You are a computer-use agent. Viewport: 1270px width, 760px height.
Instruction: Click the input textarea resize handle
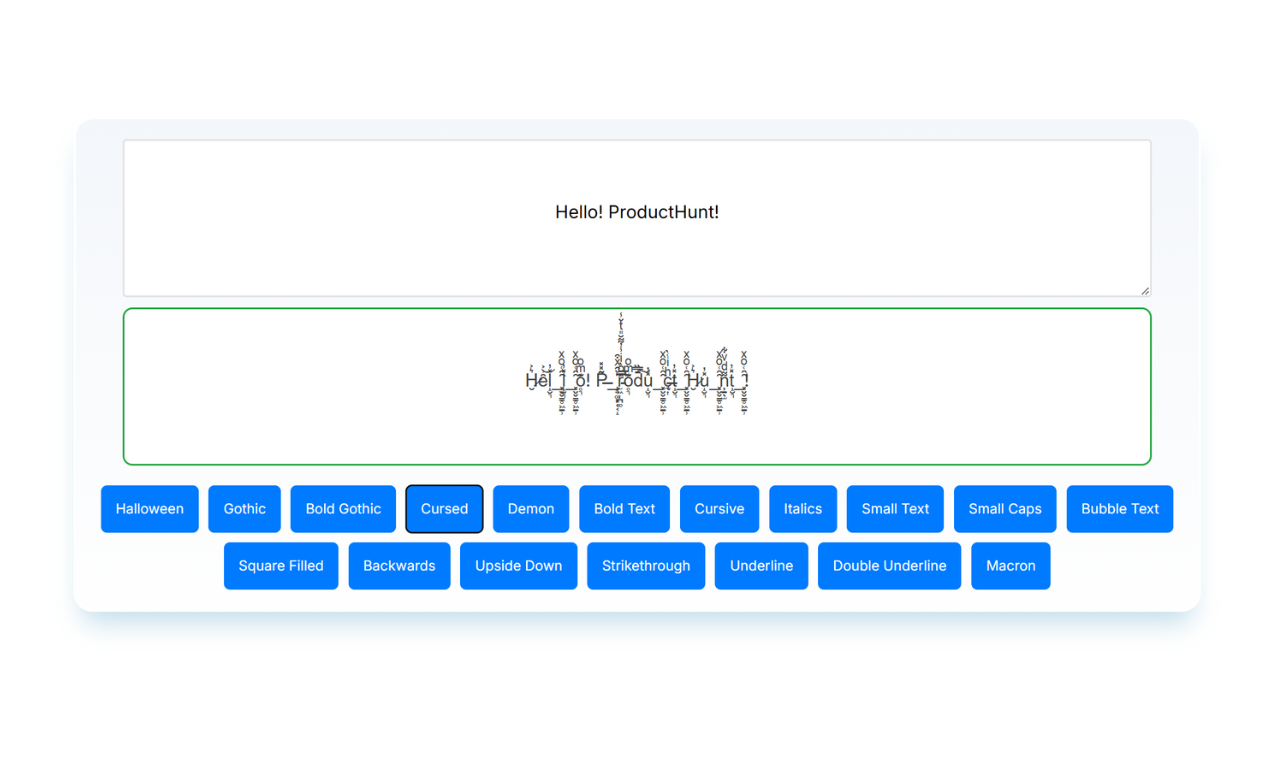(x=1145, y=290)
